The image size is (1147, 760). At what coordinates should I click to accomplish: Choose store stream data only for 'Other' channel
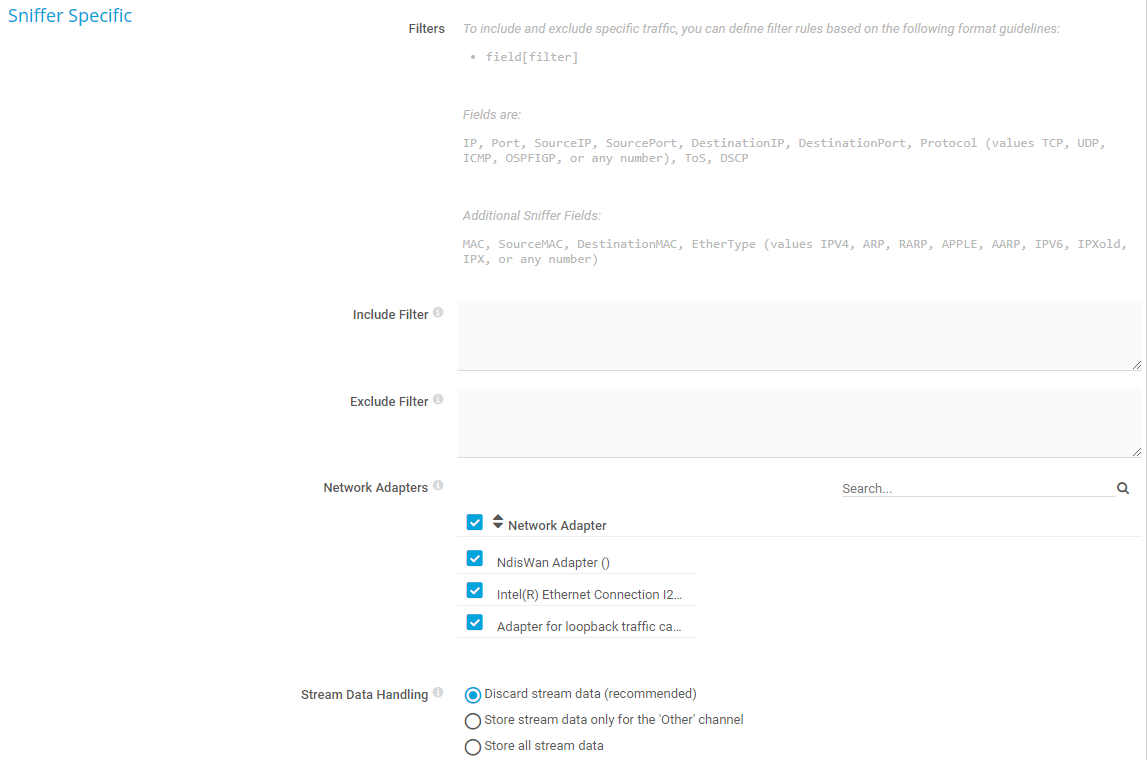click(473, 721)
